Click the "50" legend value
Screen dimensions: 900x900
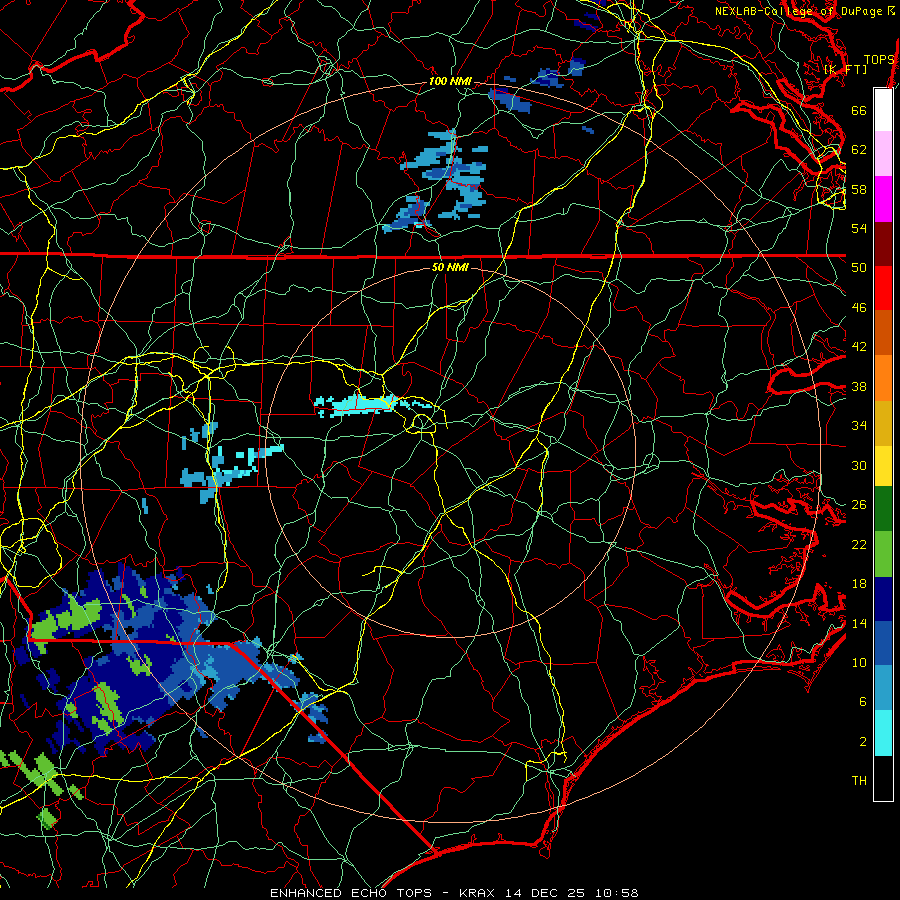coord(859,268)
